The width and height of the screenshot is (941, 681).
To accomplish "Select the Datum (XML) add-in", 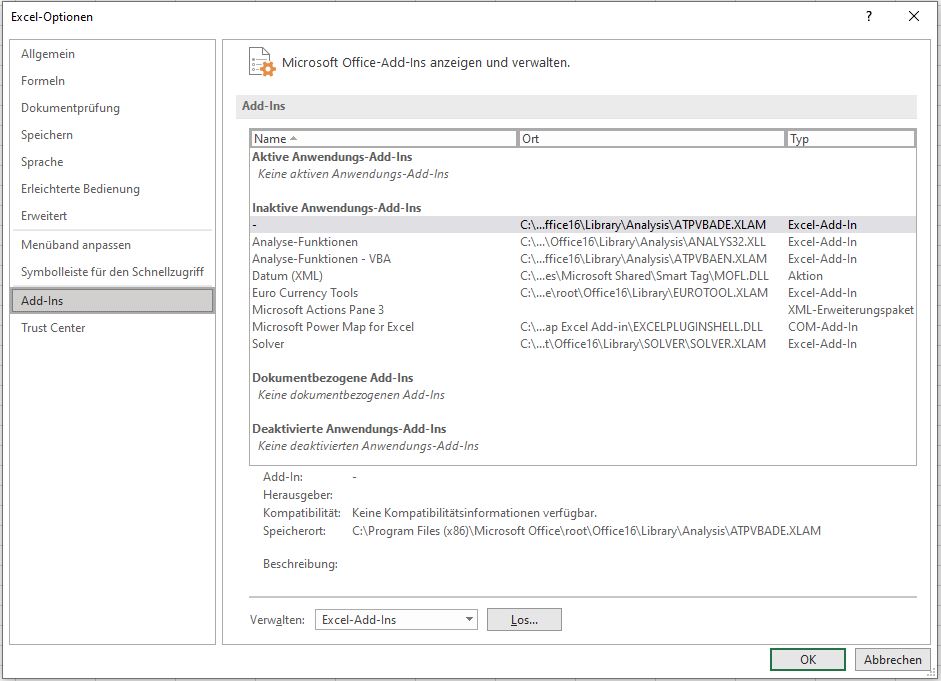I will (583, 276).
